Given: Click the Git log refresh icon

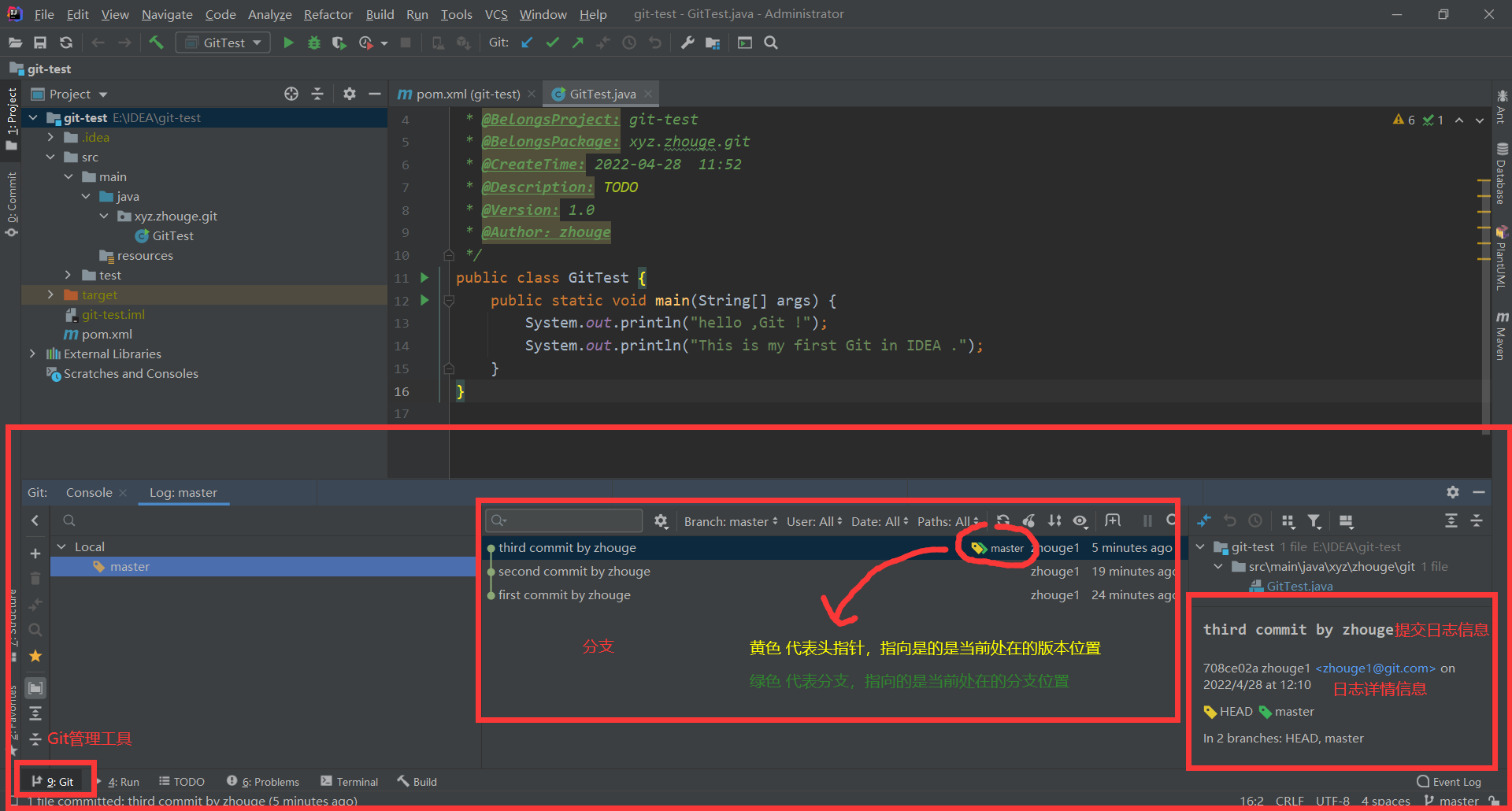Looking at the screenshot, I should [1002, 520].
